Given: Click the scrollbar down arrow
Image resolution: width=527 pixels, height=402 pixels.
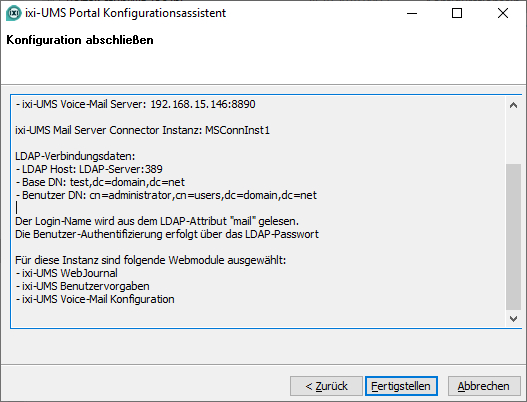Looking at the screenshot, I should pos(513,318).
